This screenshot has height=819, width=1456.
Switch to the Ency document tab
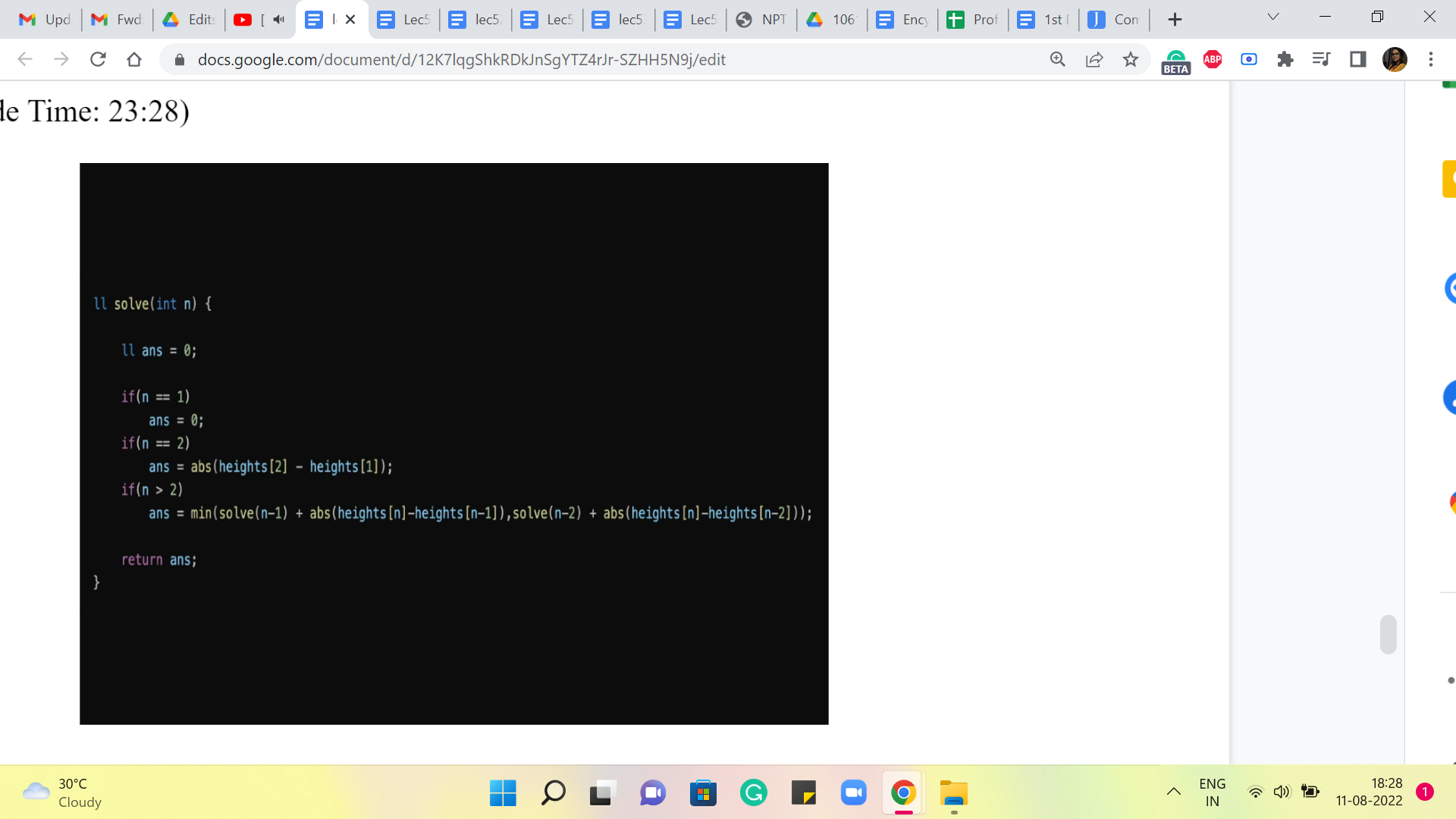[903, 20]
